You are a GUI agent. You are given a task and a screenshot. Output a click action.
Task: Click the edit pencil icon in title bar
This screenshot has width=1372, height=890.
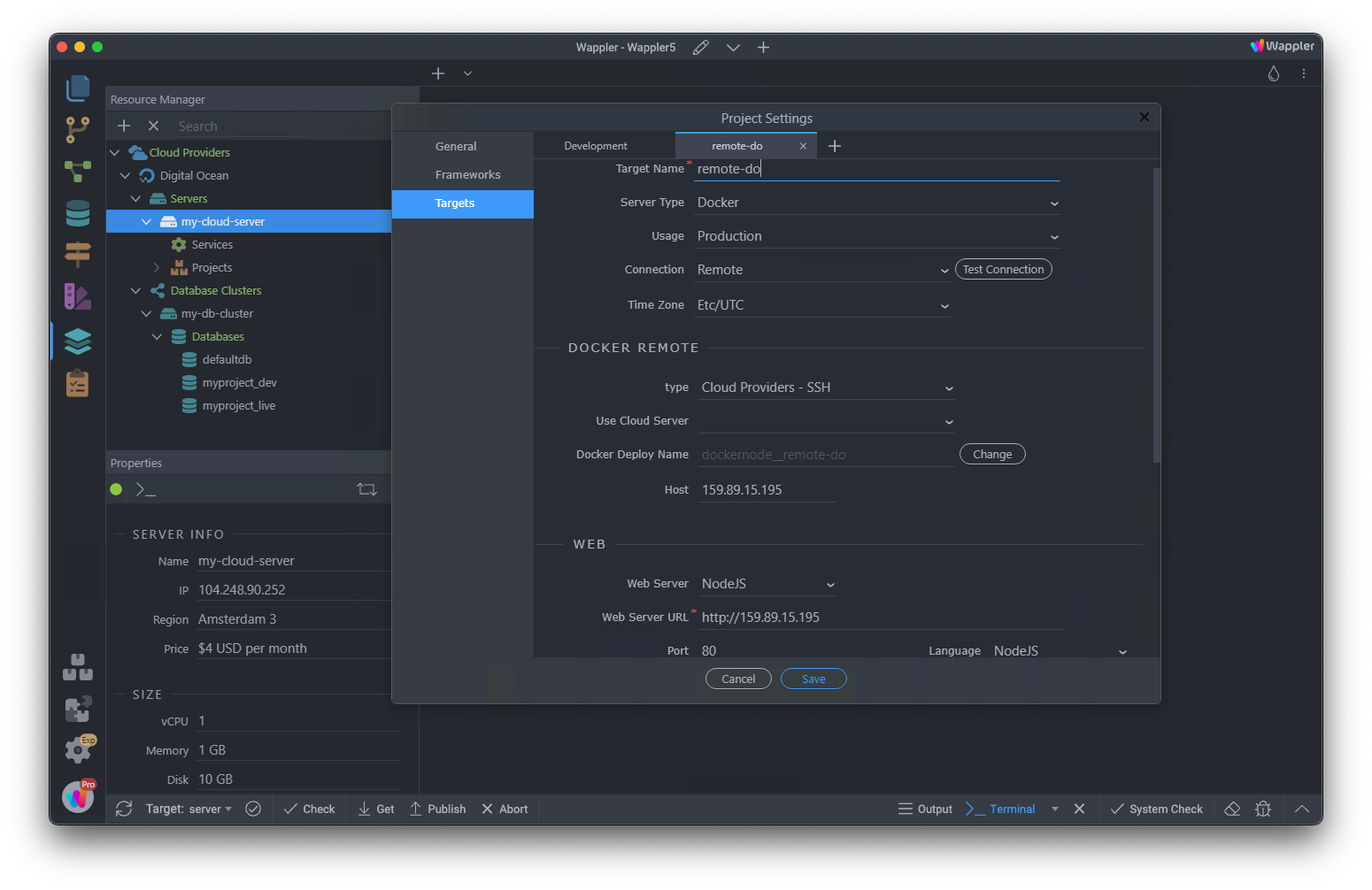(701, 48)
